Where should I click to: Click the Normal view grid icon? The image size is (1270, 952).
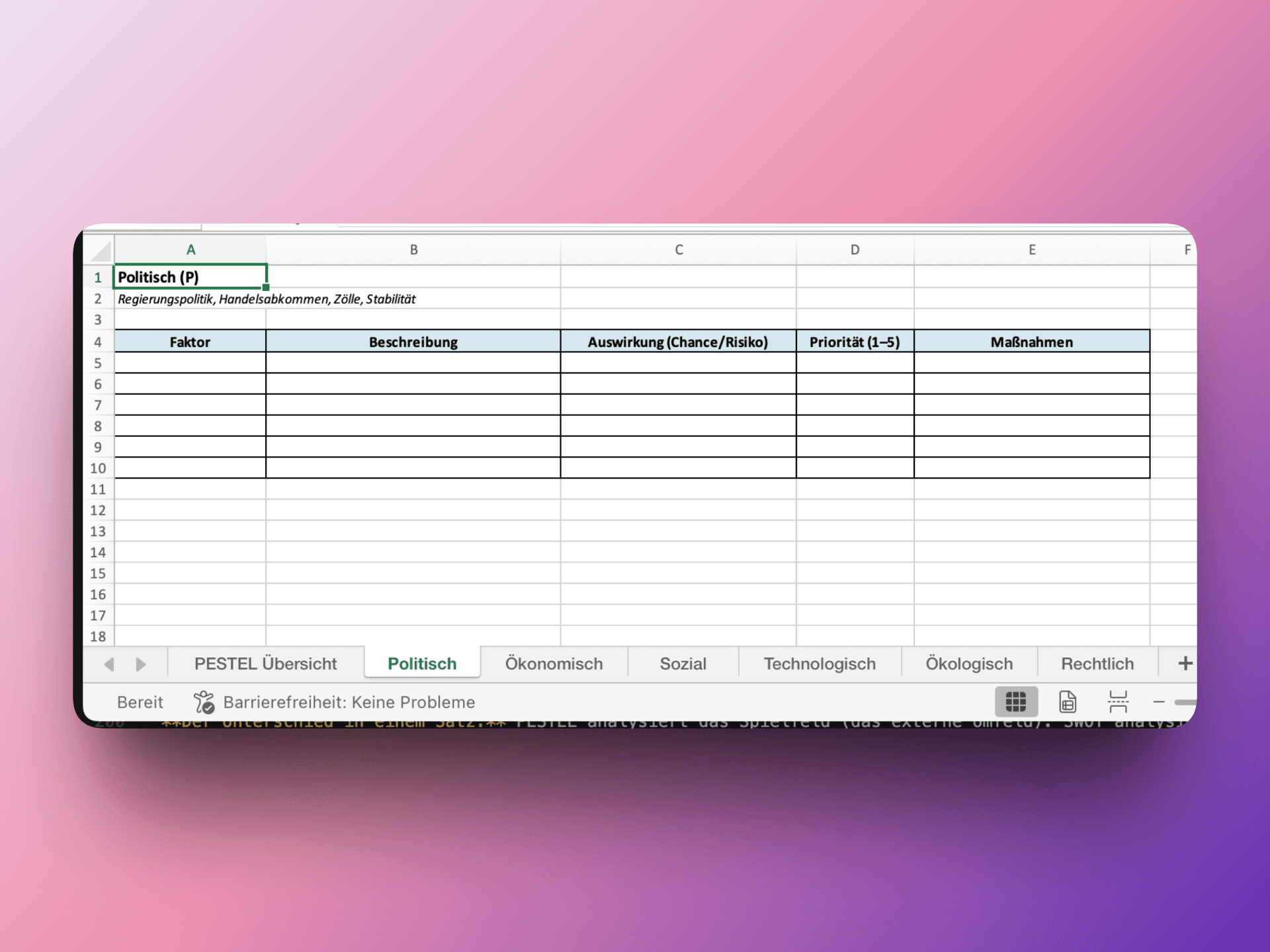coord(1015,701)
